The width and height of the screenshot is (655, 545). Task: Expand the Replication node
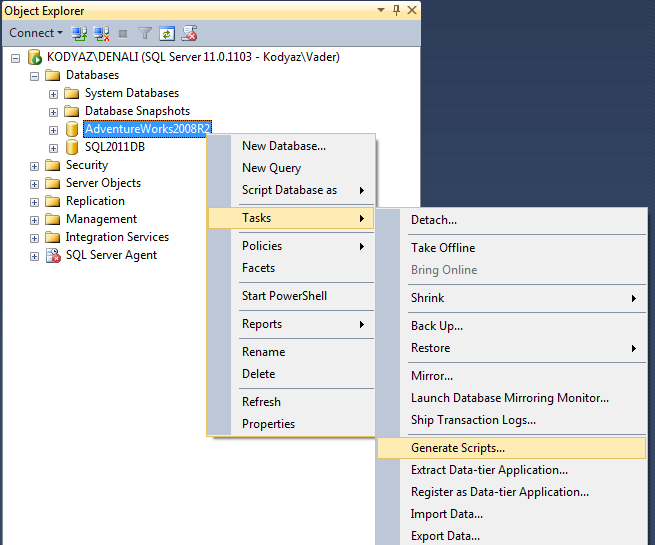[34, 202]
